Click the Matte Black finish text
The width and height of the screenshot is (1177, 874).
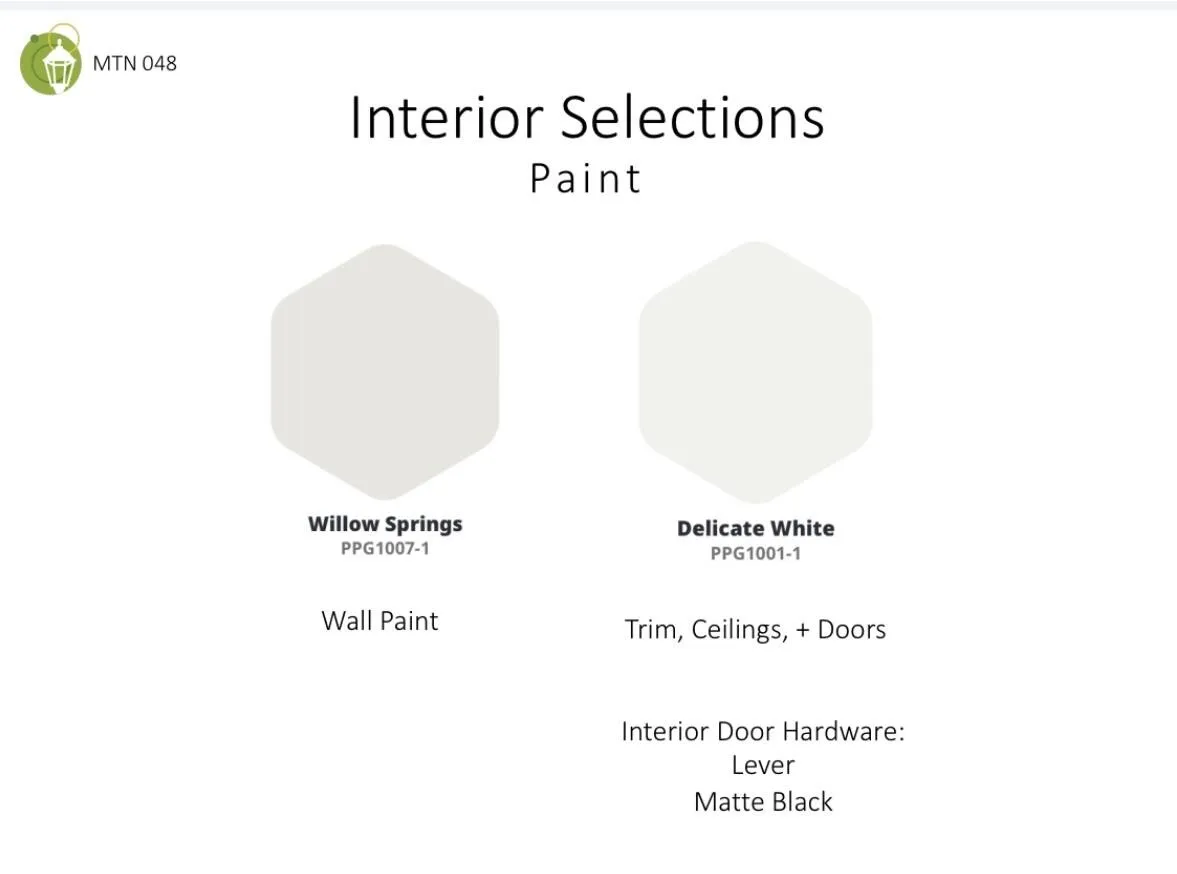(x=763, y=802)
